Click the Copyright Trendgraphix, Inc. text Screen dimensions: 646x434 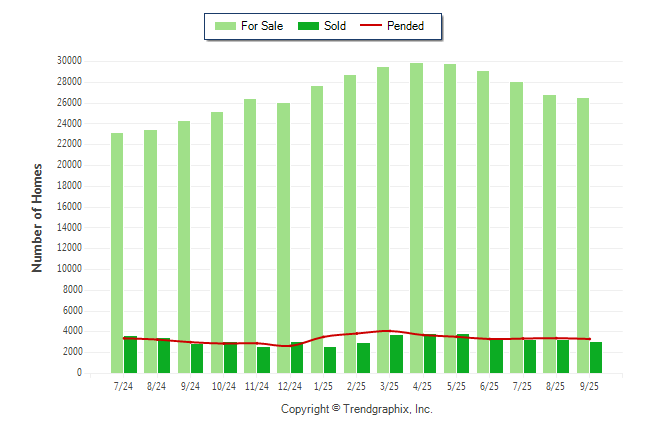pyautogui.click(x=356, y=409)
